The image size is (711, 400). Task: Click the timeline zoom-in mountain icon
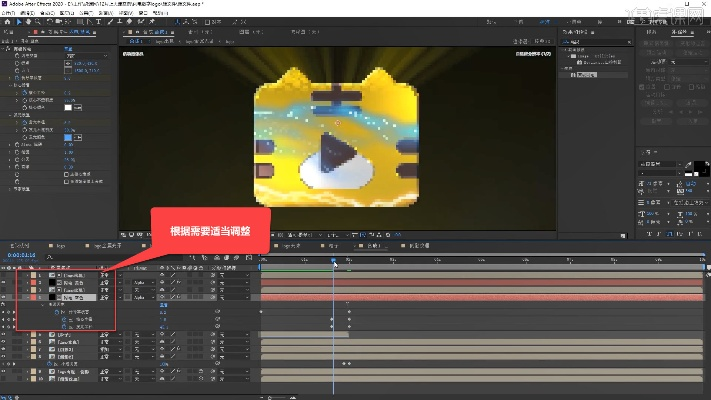pos(293,398)
